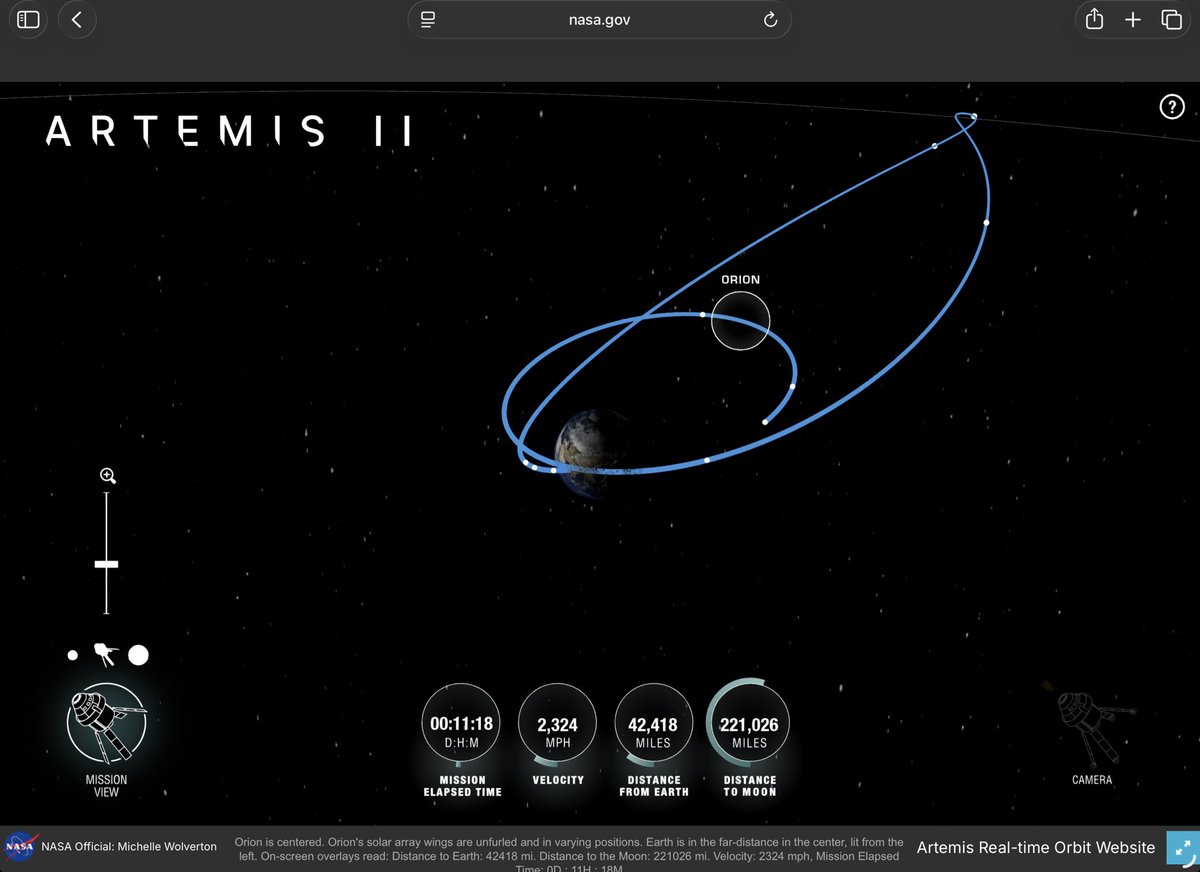Click the Earth globe
This screenshot has height=872, width=1200.
(x=594, y=455)
